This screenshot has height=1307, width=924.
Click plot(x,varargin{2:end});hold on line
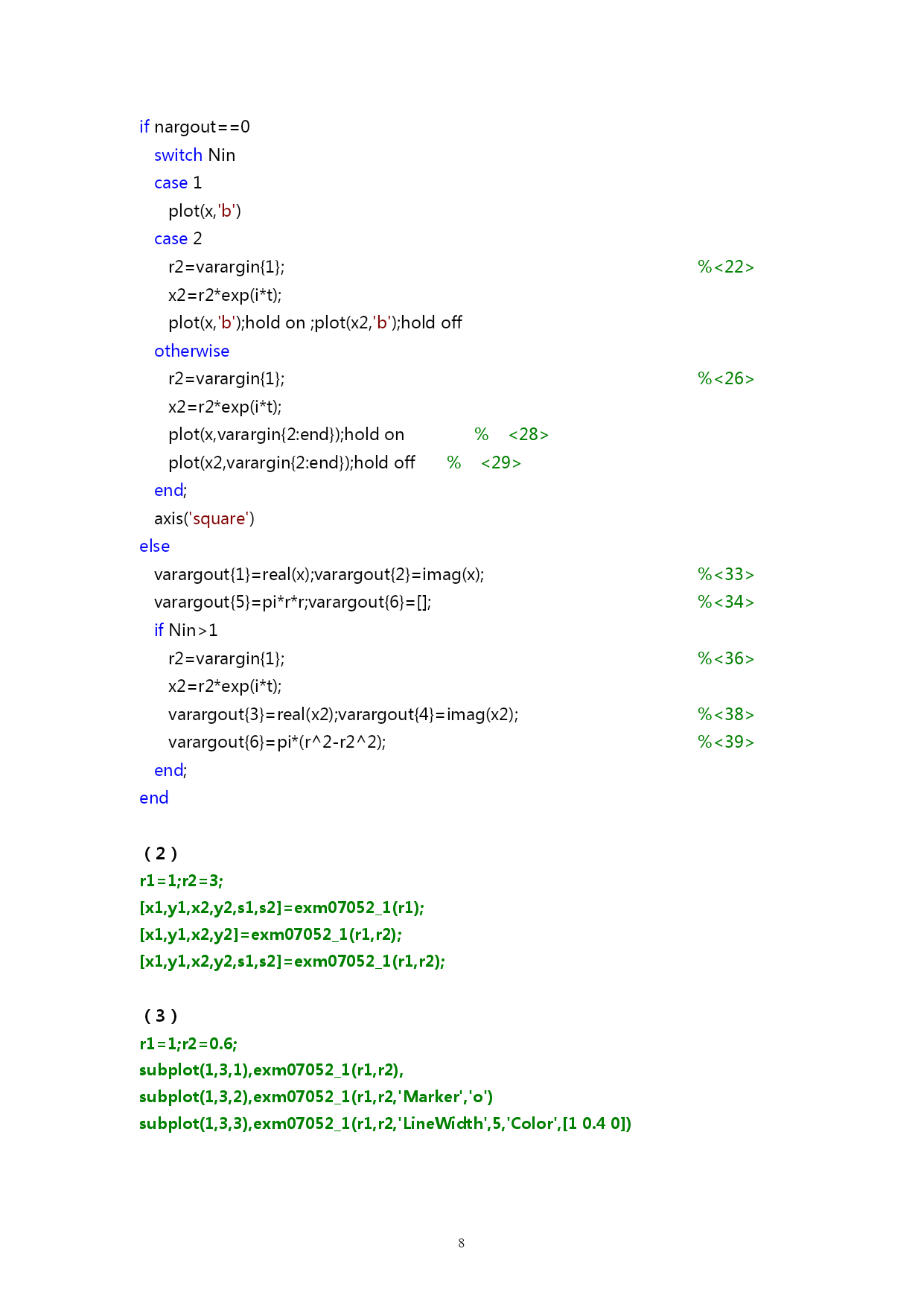click(287, 435)
